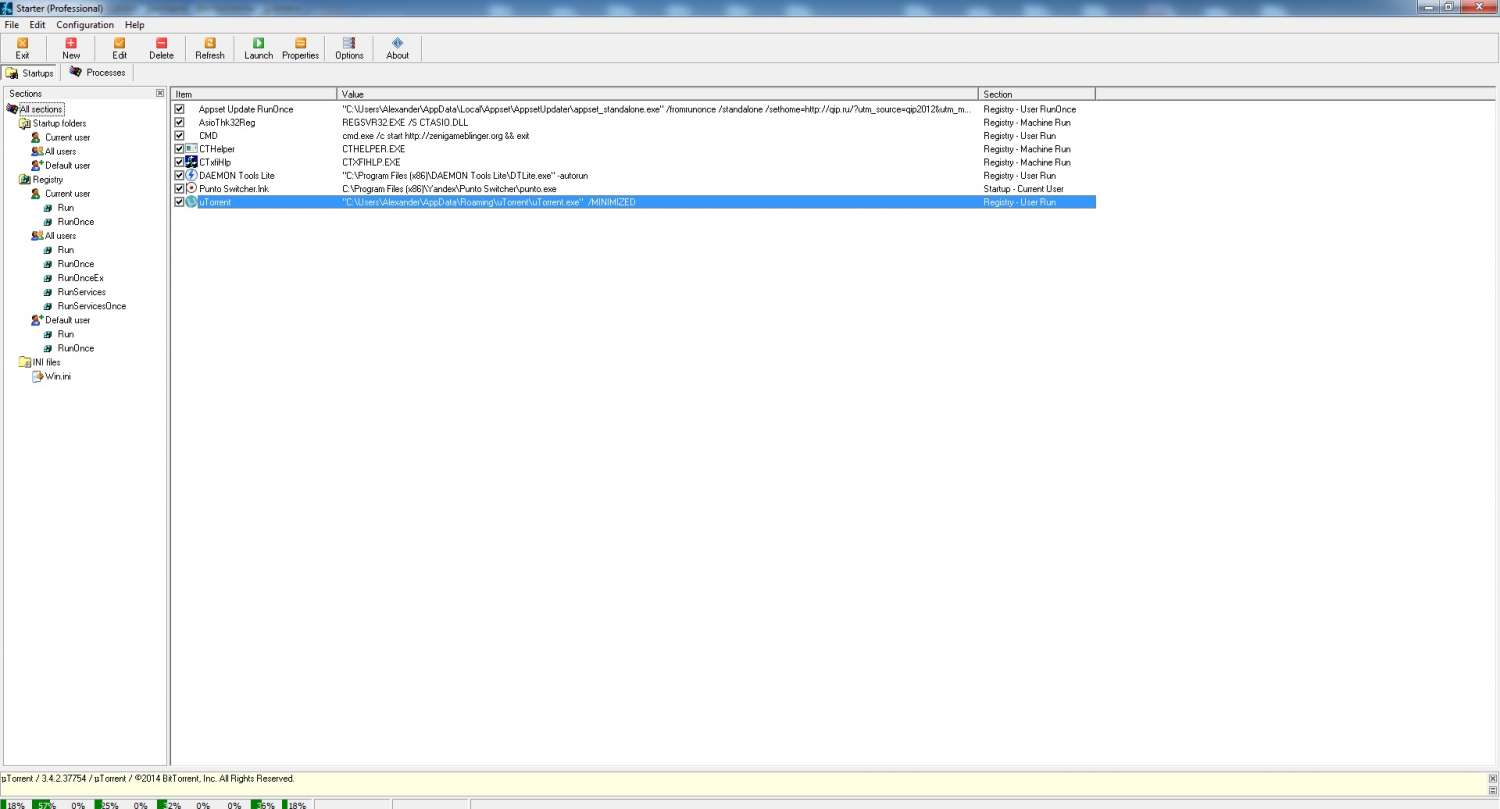The width and height of the screenshot is (1500, 809).
Task: Switch to the Processes tab
Action: tap(98, 72)
